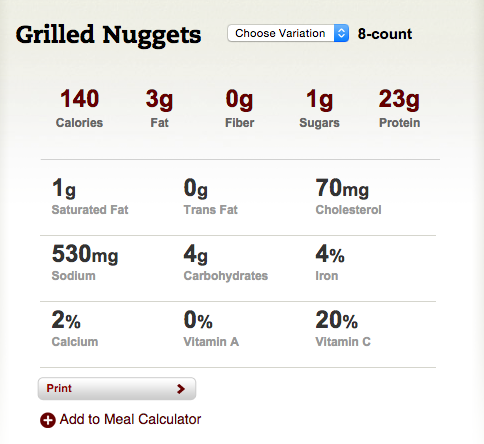This screenshot has height=444, width=484.
Task: Click the red arrow icon on Print button
Action: (181, 389)
